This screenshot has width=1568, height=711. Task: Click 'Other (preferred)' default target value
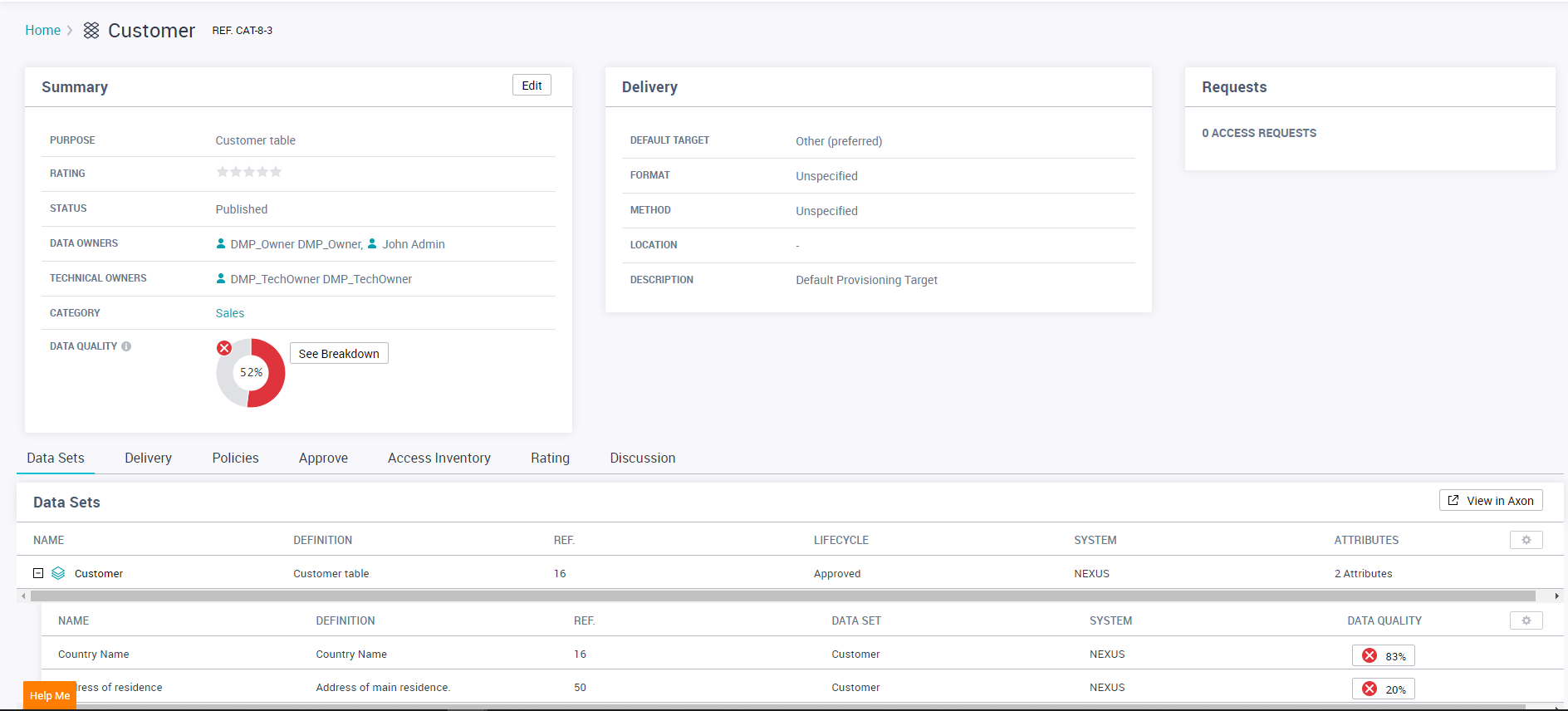pos(839,141)
